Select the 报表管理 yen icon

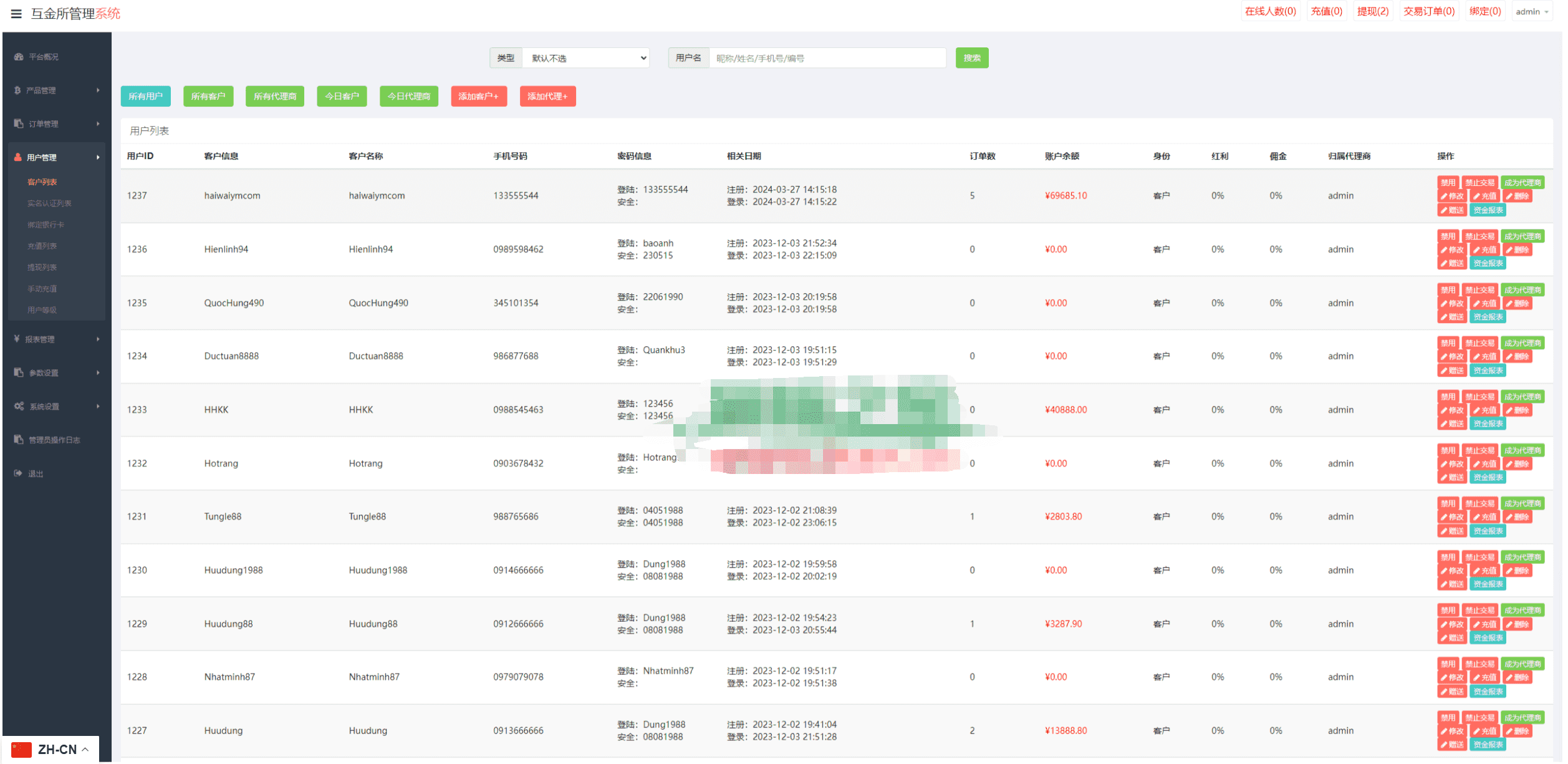click(x=17, y=339)
